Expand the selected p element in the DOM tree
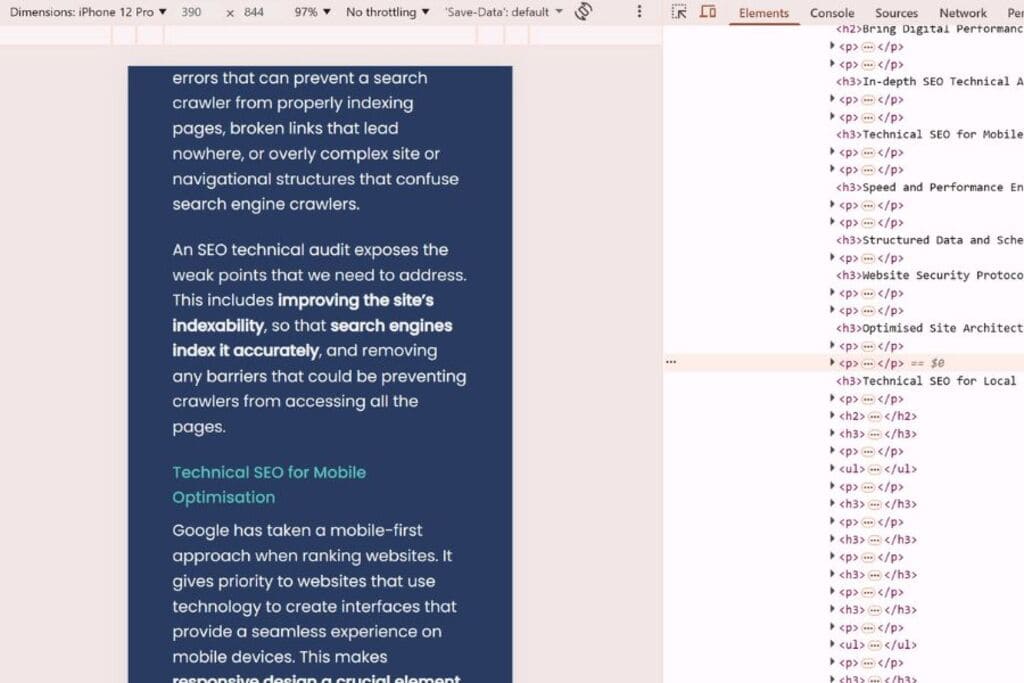This screenshot has width=1024, height=683. 833,362
